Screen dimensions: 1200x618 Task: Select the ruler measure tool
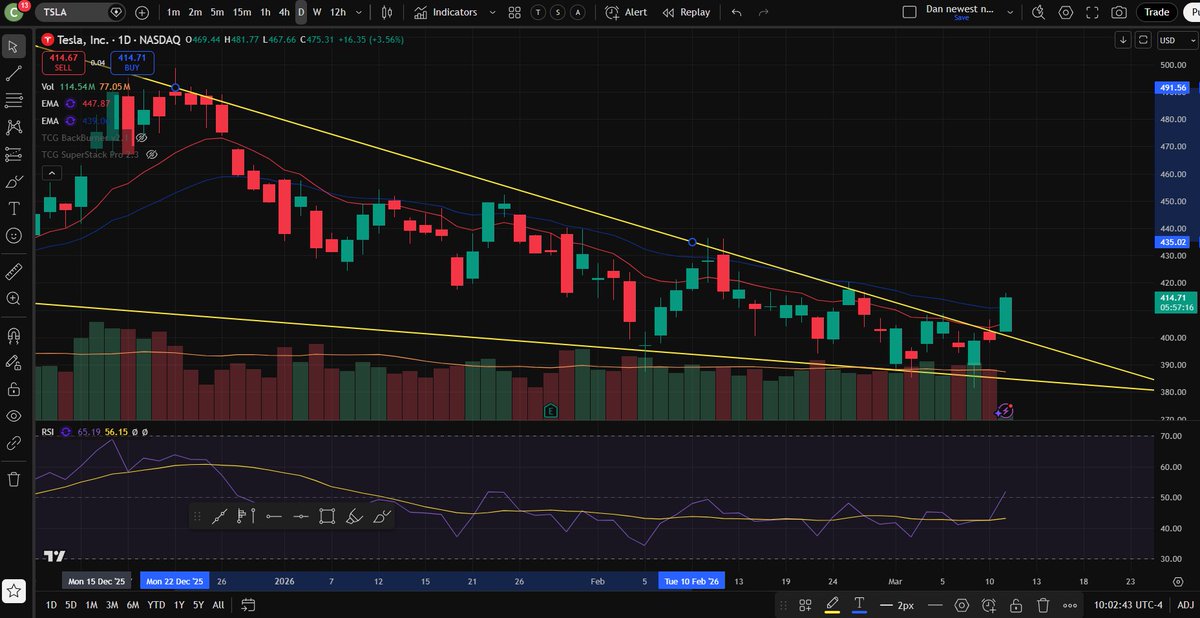pyautogui.click(x=14, y=271)
